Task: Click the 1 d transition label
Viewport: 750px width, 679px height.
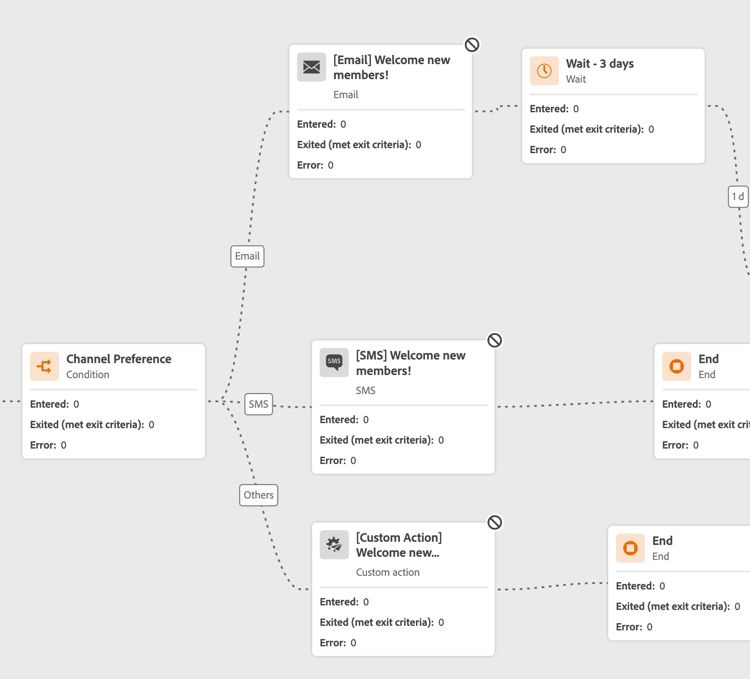Action: point(738,197)
